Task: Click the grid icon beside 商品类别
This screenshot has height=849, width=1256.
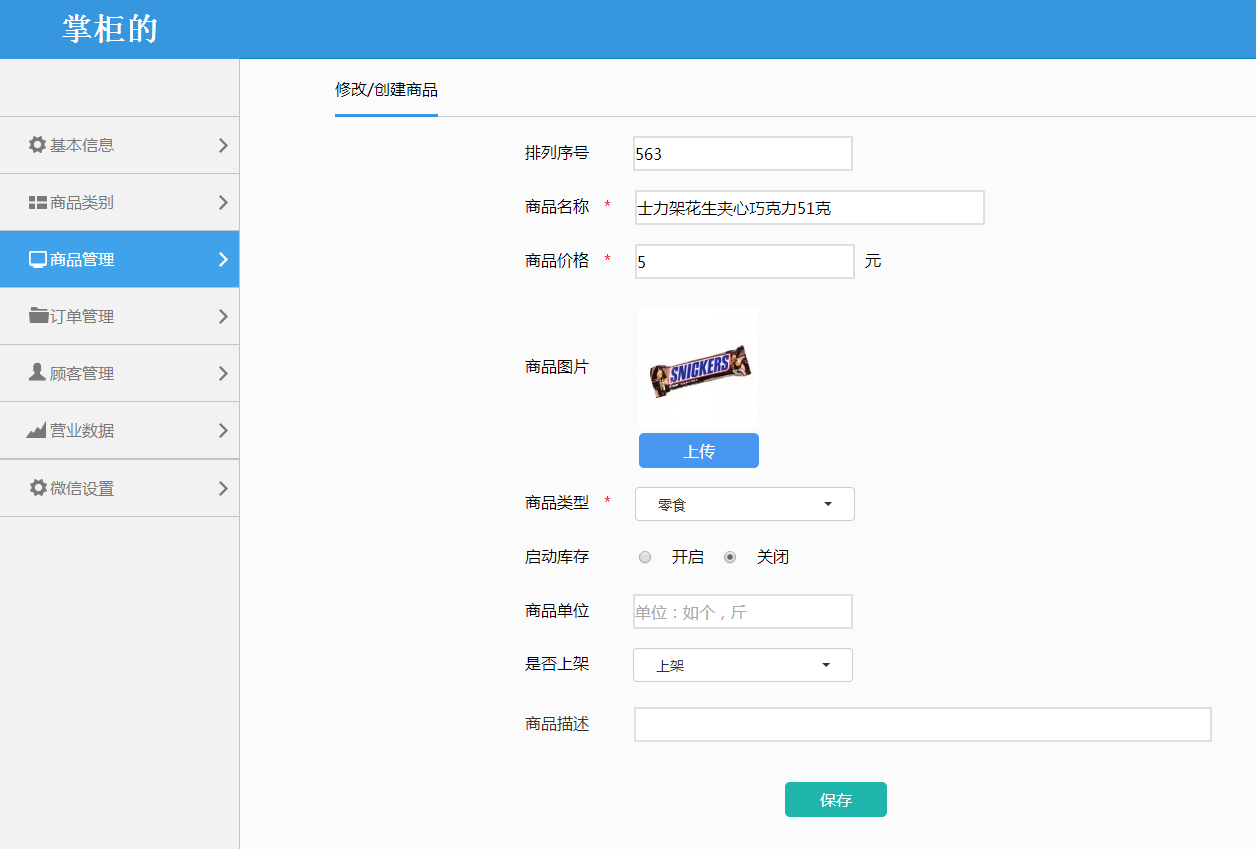Action: (37, 203)
